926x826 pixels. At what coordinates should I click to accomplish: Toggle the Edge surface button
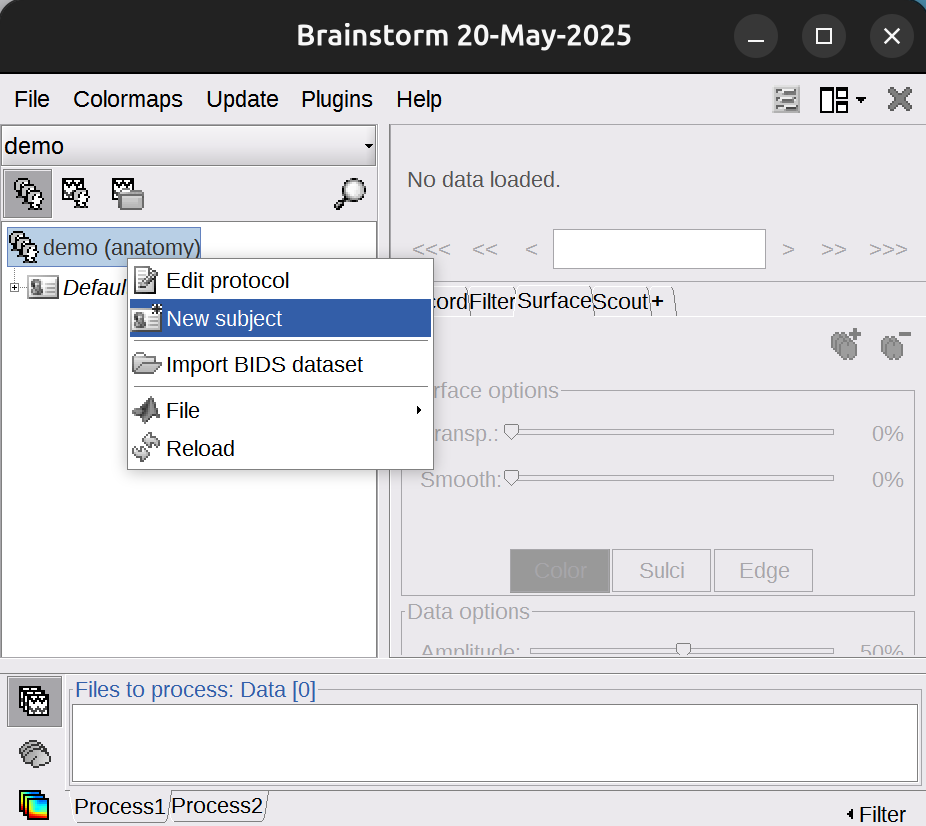click(x=764, y=570)
